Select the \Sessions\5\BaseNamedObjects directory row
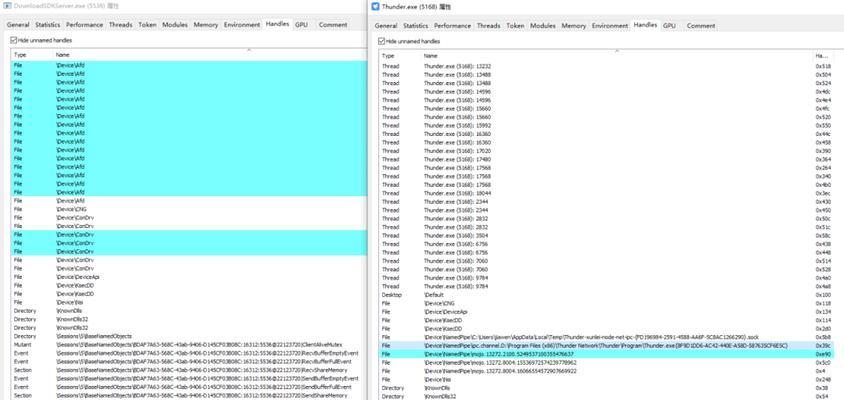Viewport: 844px width, 400px height. click(188, 336)
